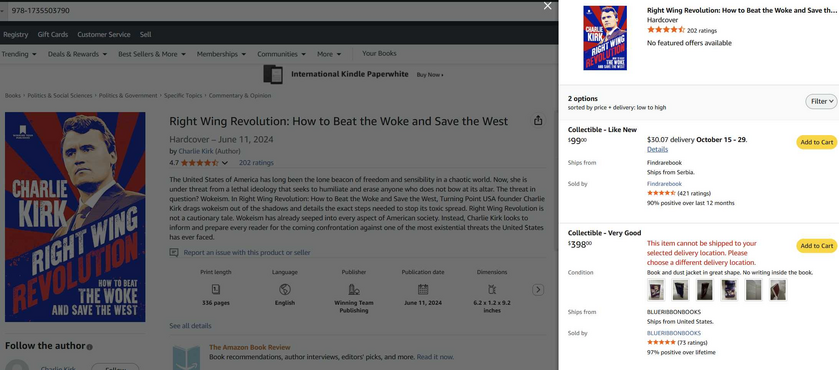Viewport: 839px width, 370px height.
Task: Click the publisher icon above Winning Team Publishing
Action: [354, 289]
